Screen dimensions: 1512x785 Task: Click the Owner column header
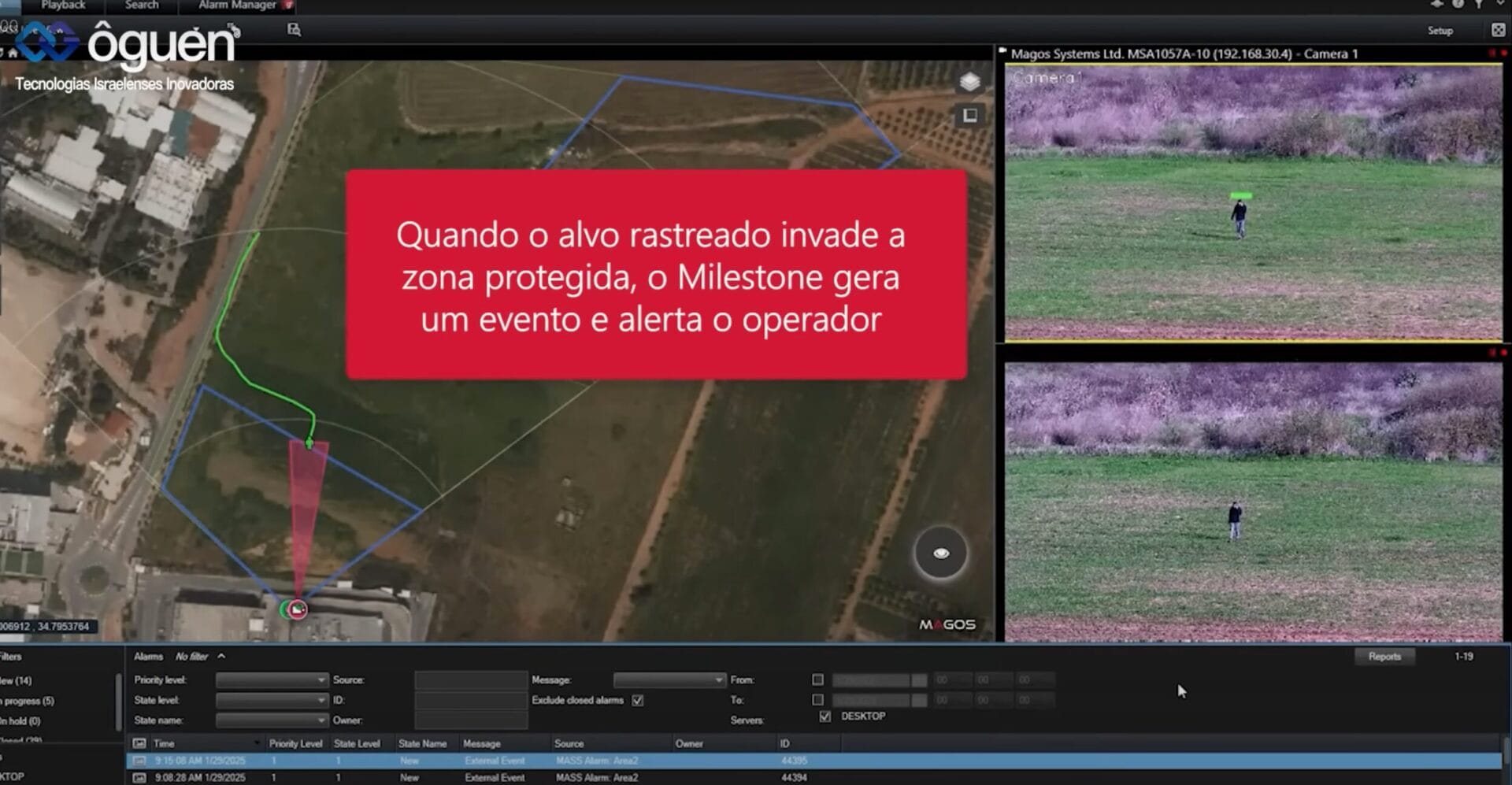pyautogui.click(x=723, y=743)
